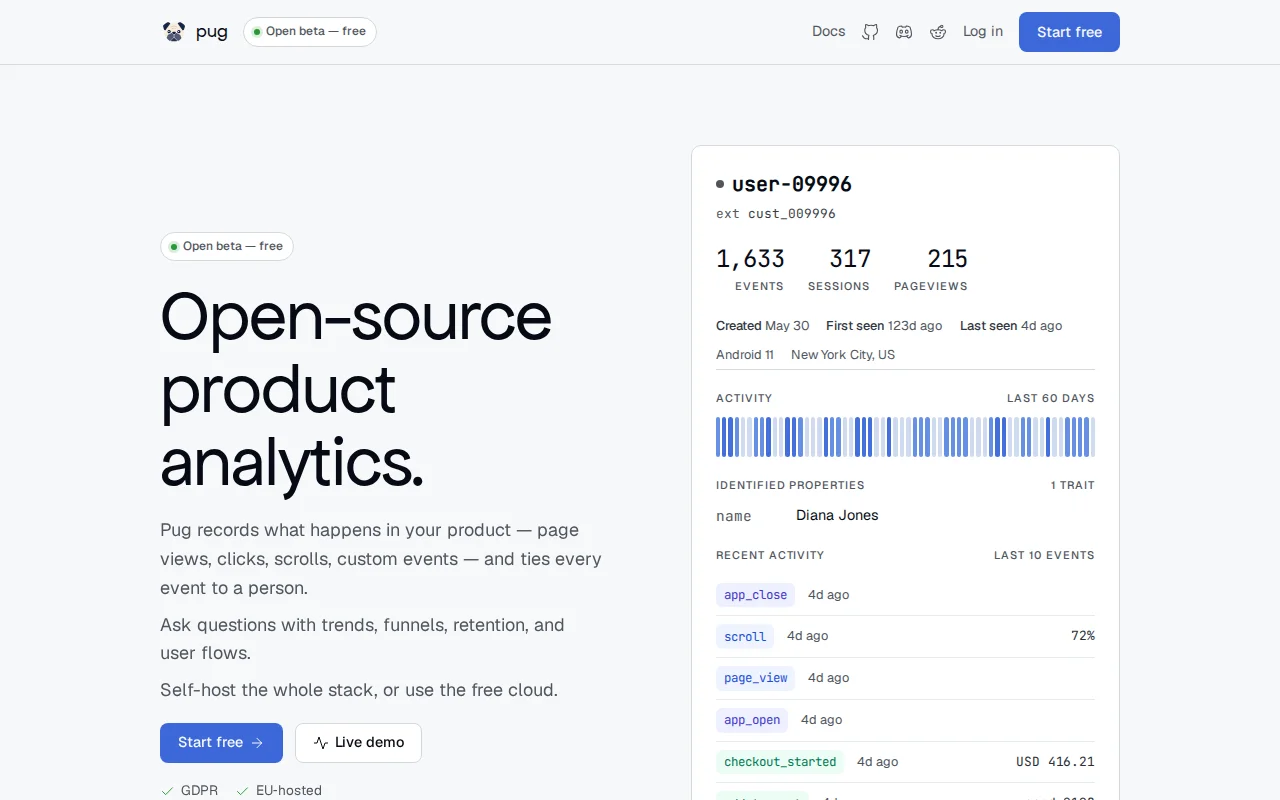This screenshot has height=800, width=1280.
Task: Click the Log in link
Action: click(983, 32)
